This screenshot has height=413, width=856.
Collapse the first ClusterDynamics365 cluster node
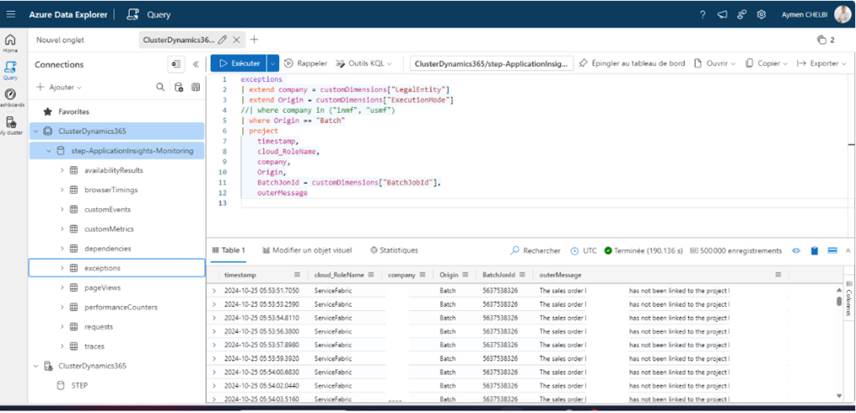pos(35,131)
